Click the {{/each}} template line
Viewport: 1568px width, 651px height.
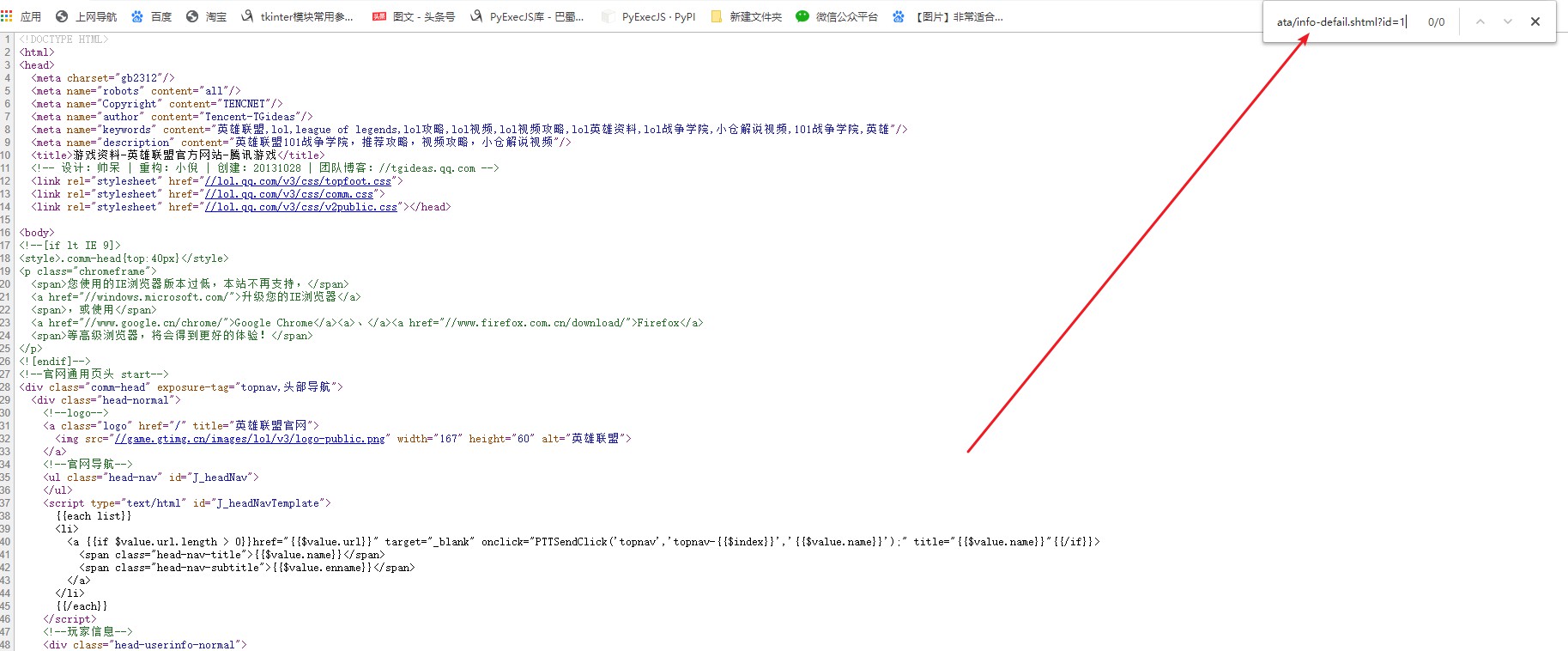pos(82,606)
